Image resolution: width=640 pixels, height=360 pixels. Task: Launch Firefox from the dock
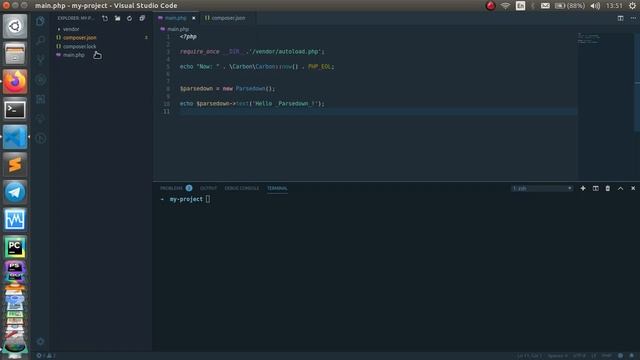click(15, 81)
